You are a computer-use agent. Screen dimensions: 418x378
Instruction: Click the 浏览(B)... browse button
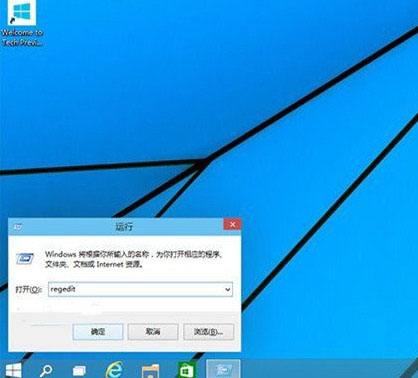click(x=209, y=332)
